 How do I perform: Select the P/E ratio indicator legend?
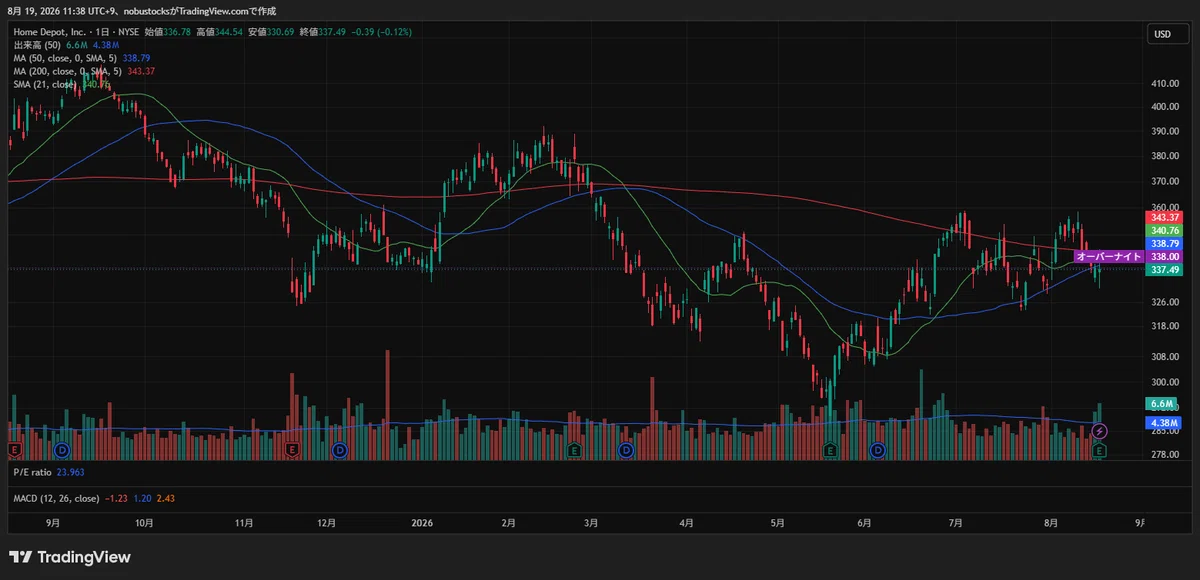[32, 471]
